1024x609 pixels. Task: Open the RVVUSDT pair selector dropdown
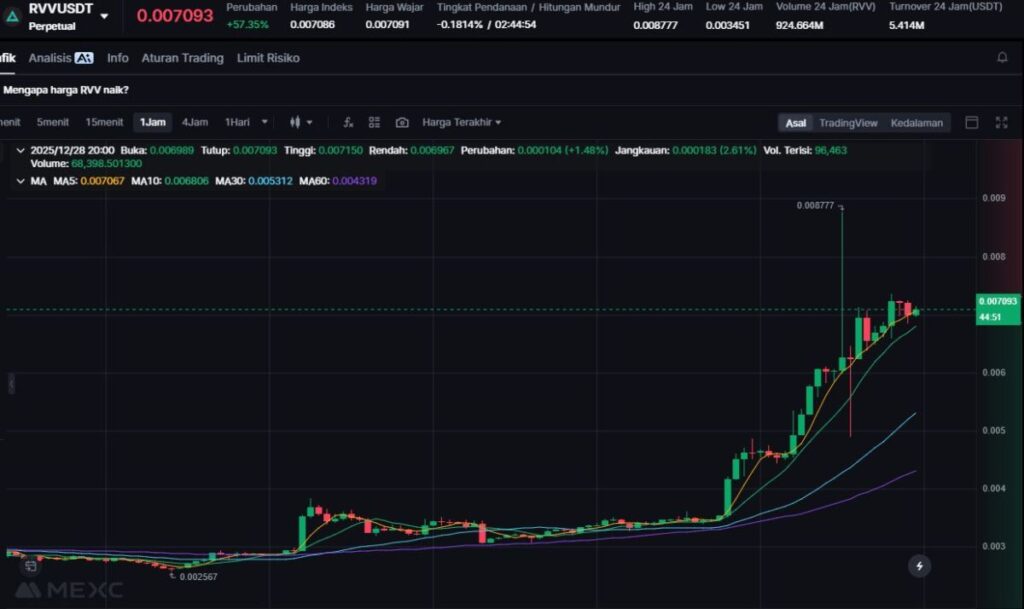click(104, 16)
